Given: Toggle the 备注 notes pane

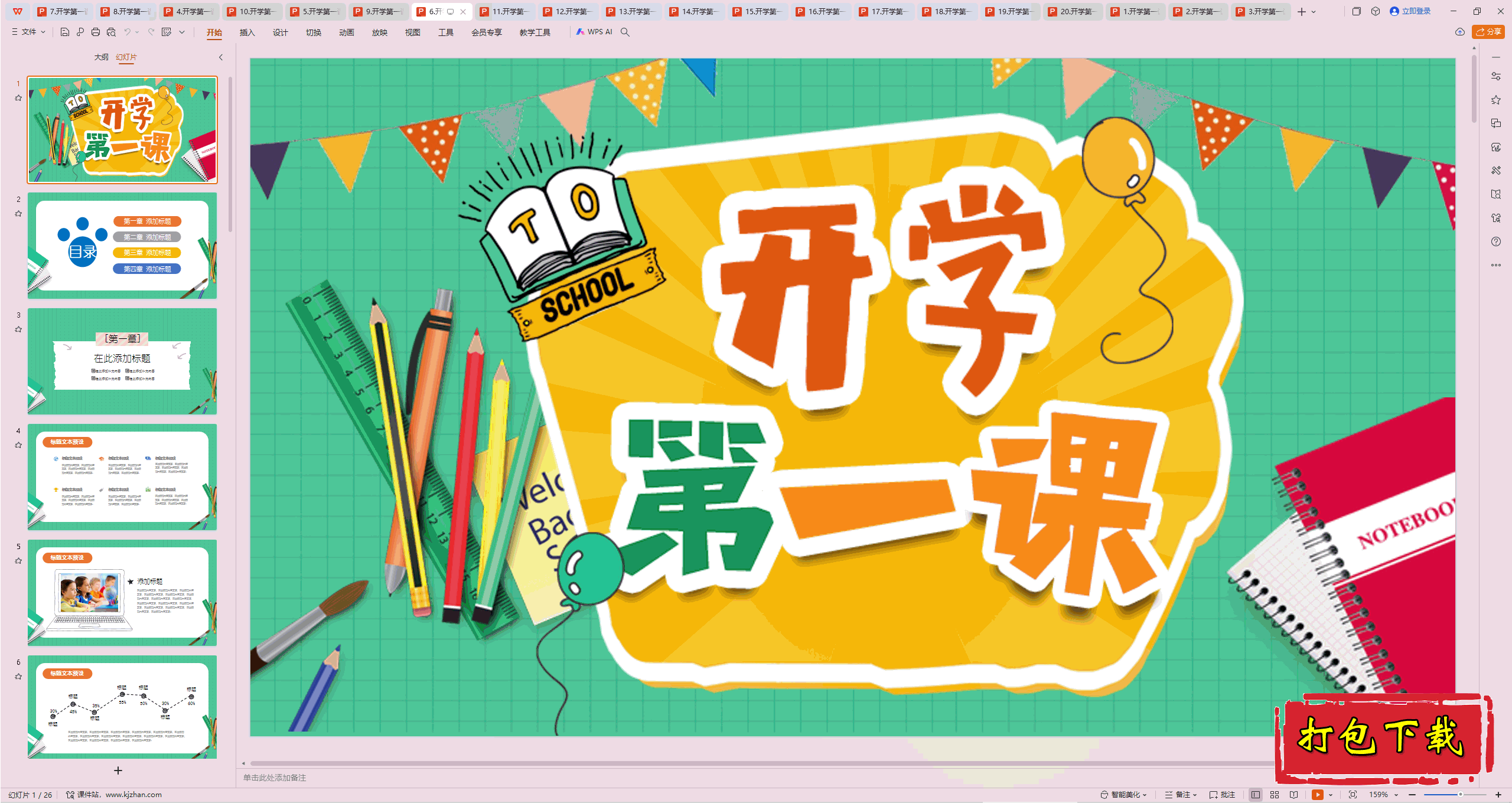Looking at the screenshot, I should (1179, 795).
